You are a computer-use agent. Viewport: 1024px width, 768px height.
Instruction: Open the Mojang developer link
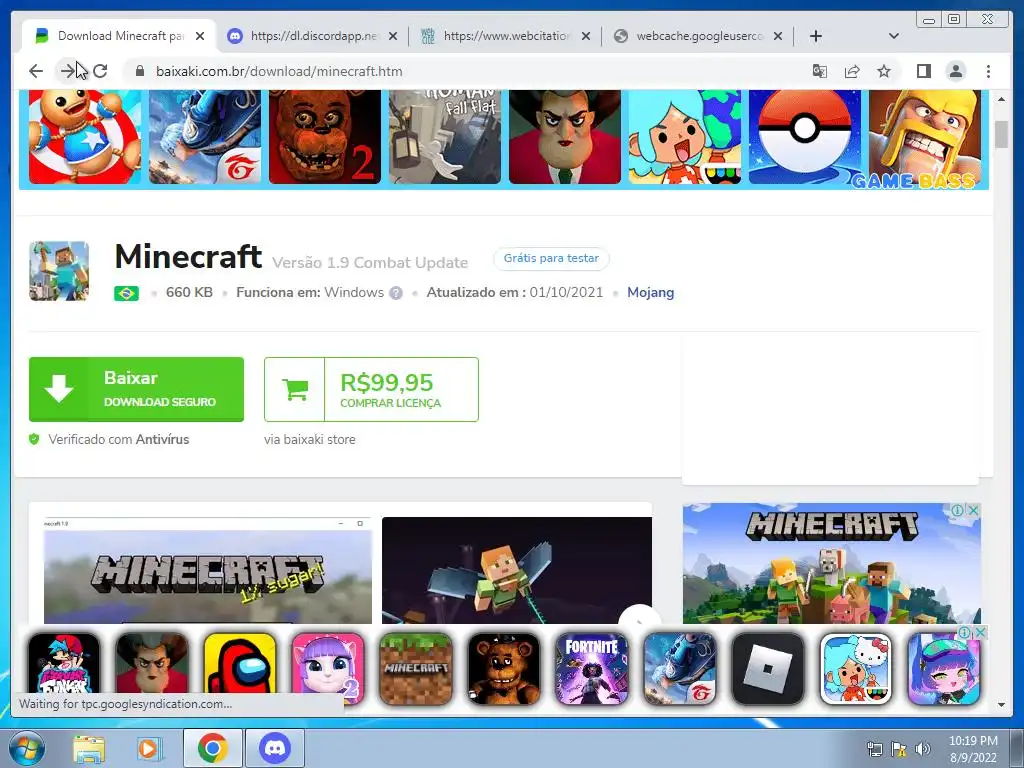pos(650,293)
